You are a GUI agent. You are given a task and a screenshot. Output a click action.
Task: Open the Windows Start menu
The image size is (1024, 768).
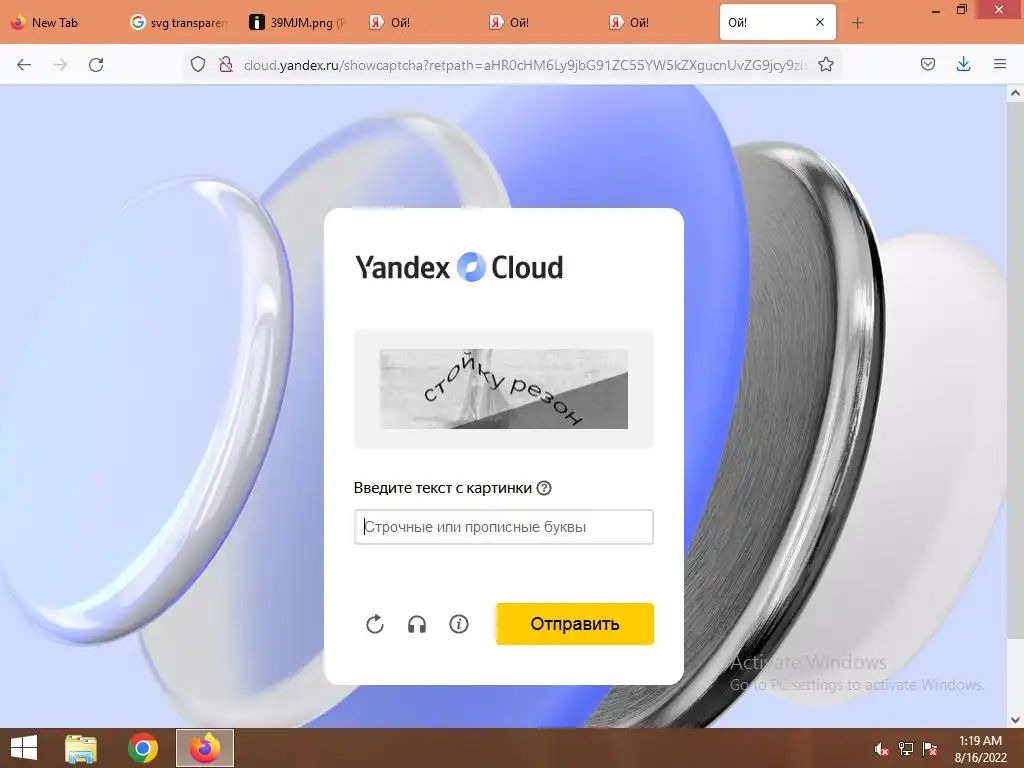pos(24,748)
